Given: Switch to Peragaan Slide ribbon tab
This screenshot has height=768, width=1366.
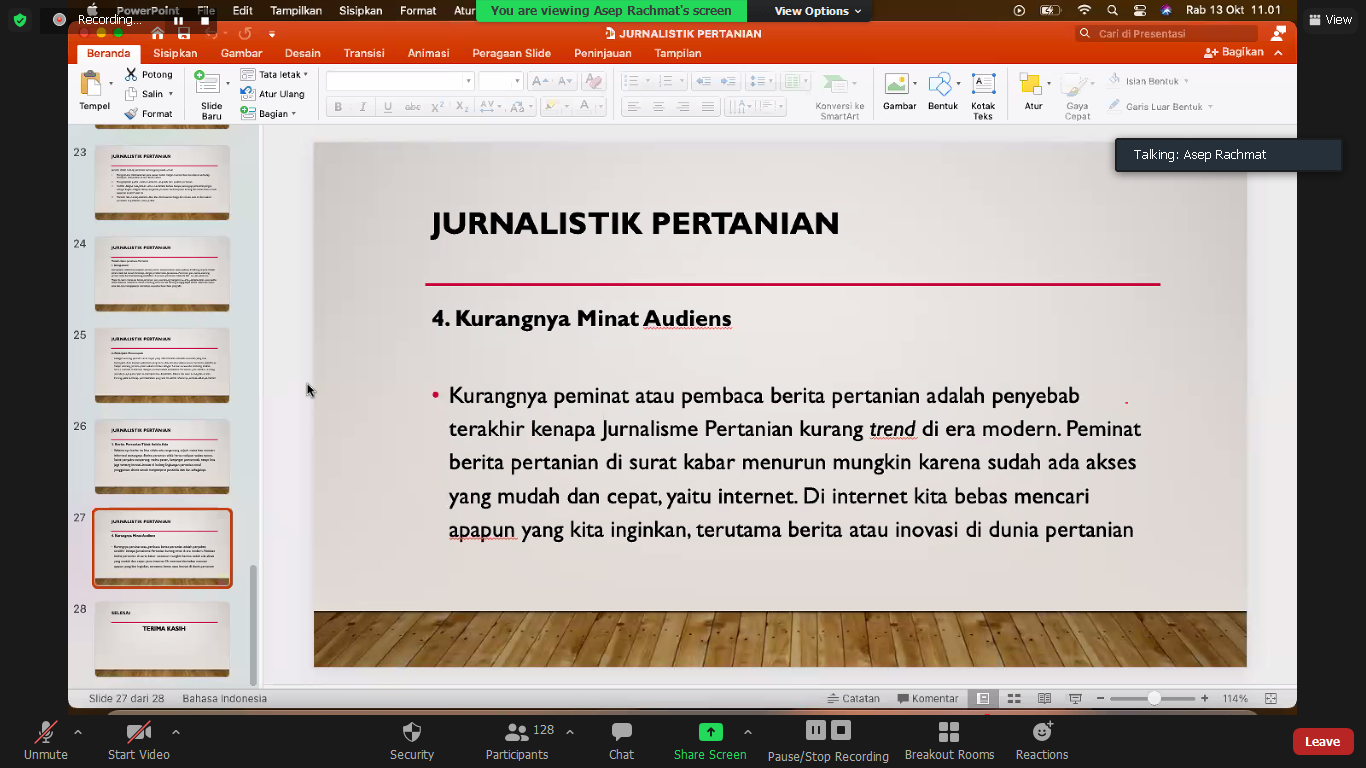Looking at the screenshot, I should (511, 53).
